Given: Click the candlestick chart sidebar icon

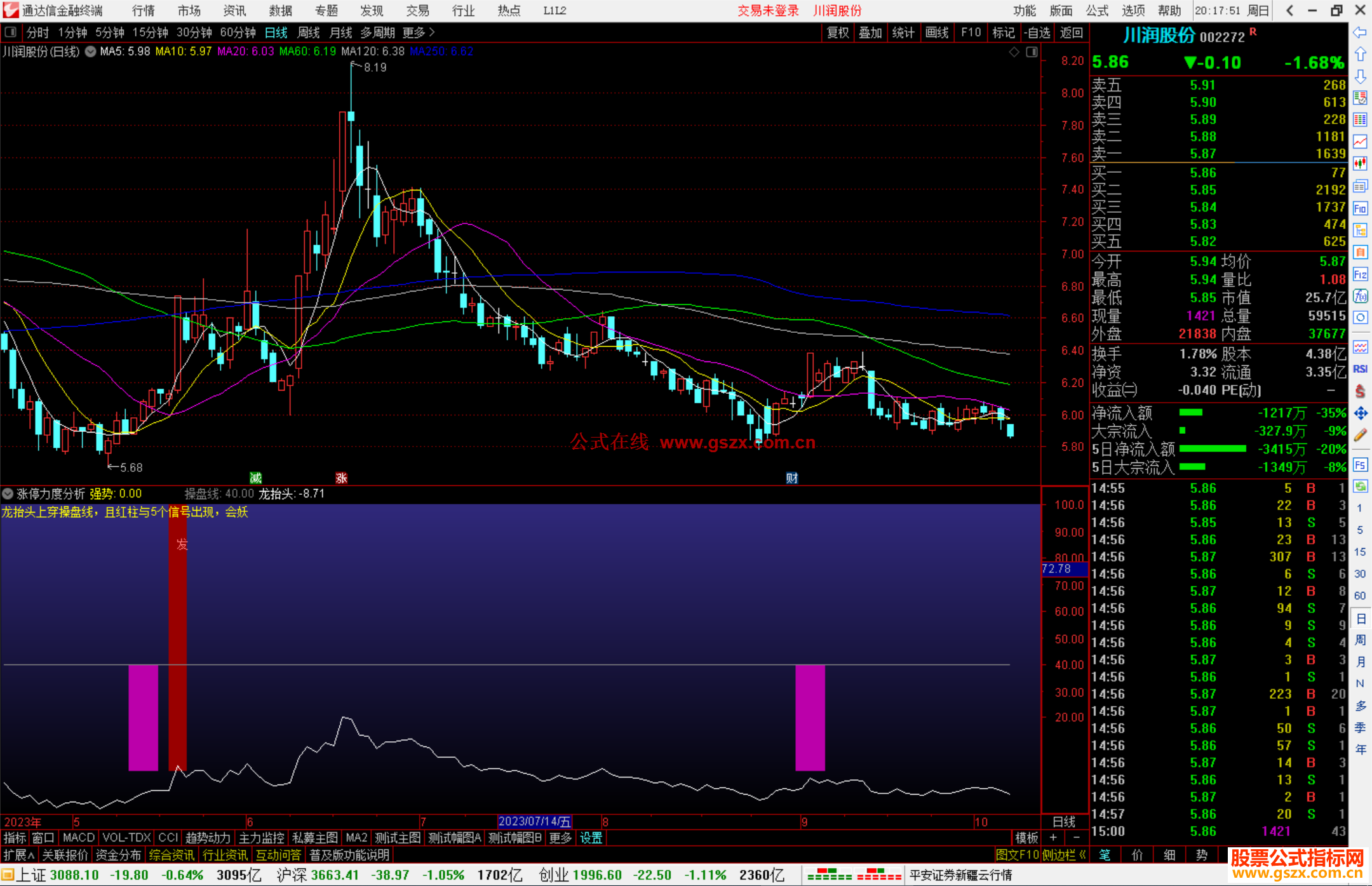Looking at the screenshot, I should coord(1360,163).
